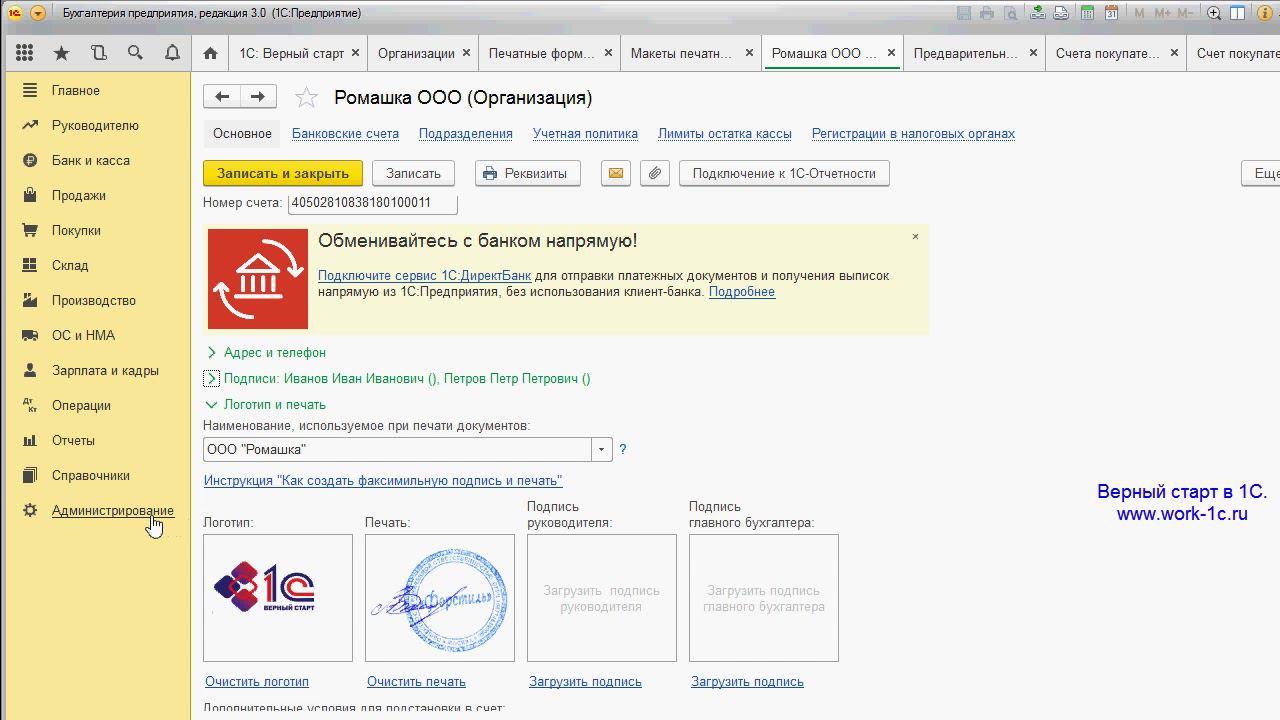Viewport: 1280px width, 720px height.
Task: Click the zoom magnifier with plus
Action: [1214, 13]
